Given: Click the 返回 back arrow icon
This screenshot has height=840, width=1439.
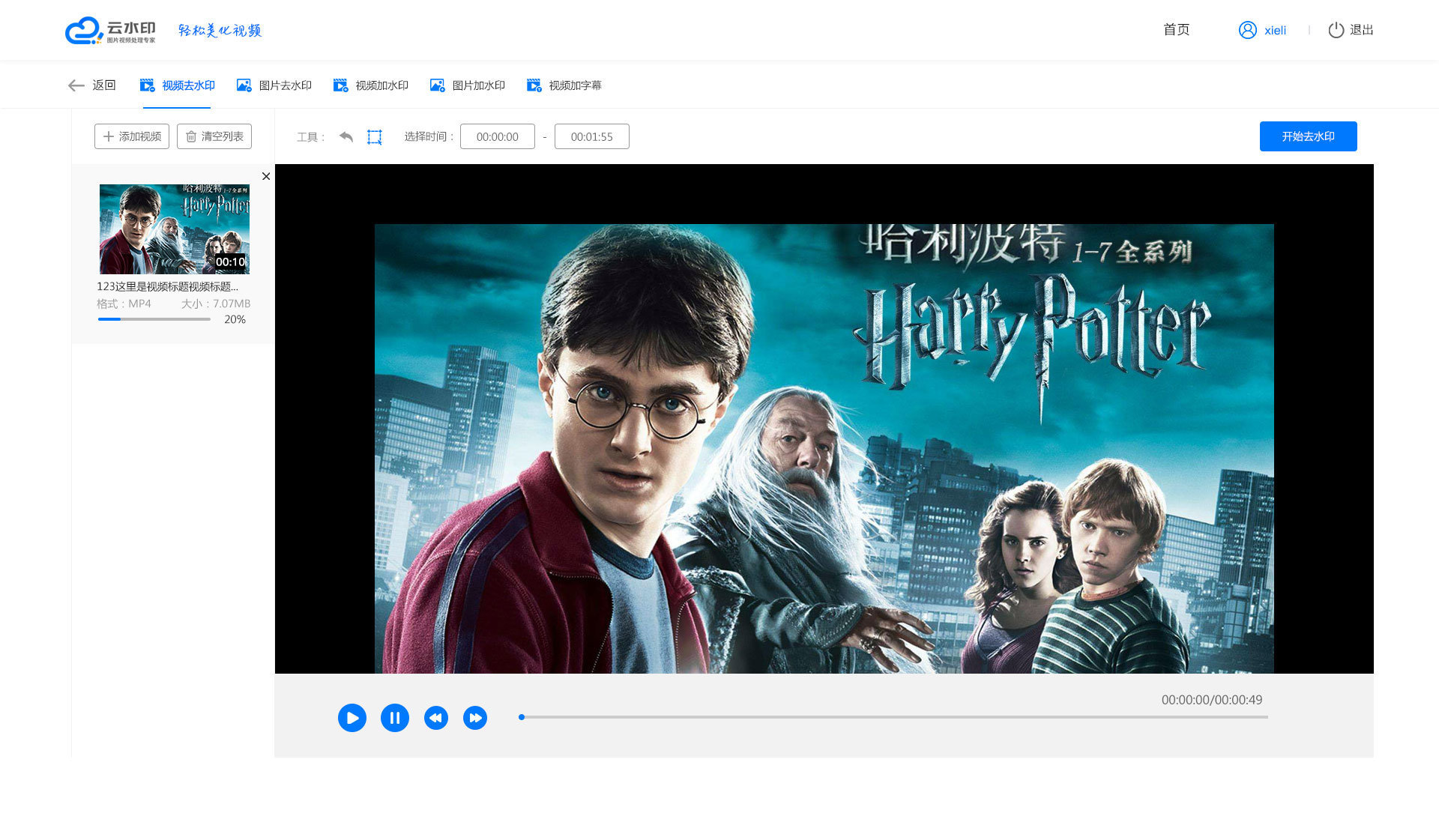Looking at the screenshot, I should pyautogui.click(x=76, y=85).
